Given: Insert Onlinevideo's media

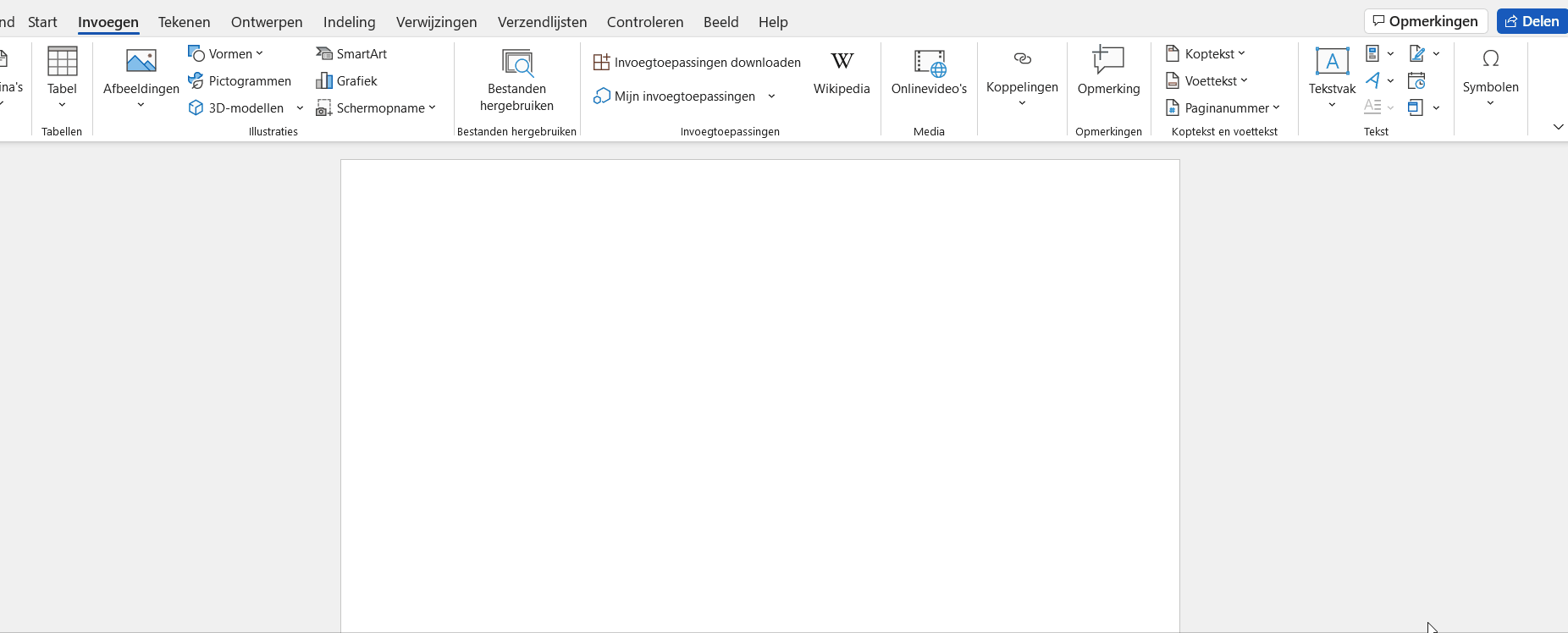Looking at the screenshot, I should click(929, 73).
